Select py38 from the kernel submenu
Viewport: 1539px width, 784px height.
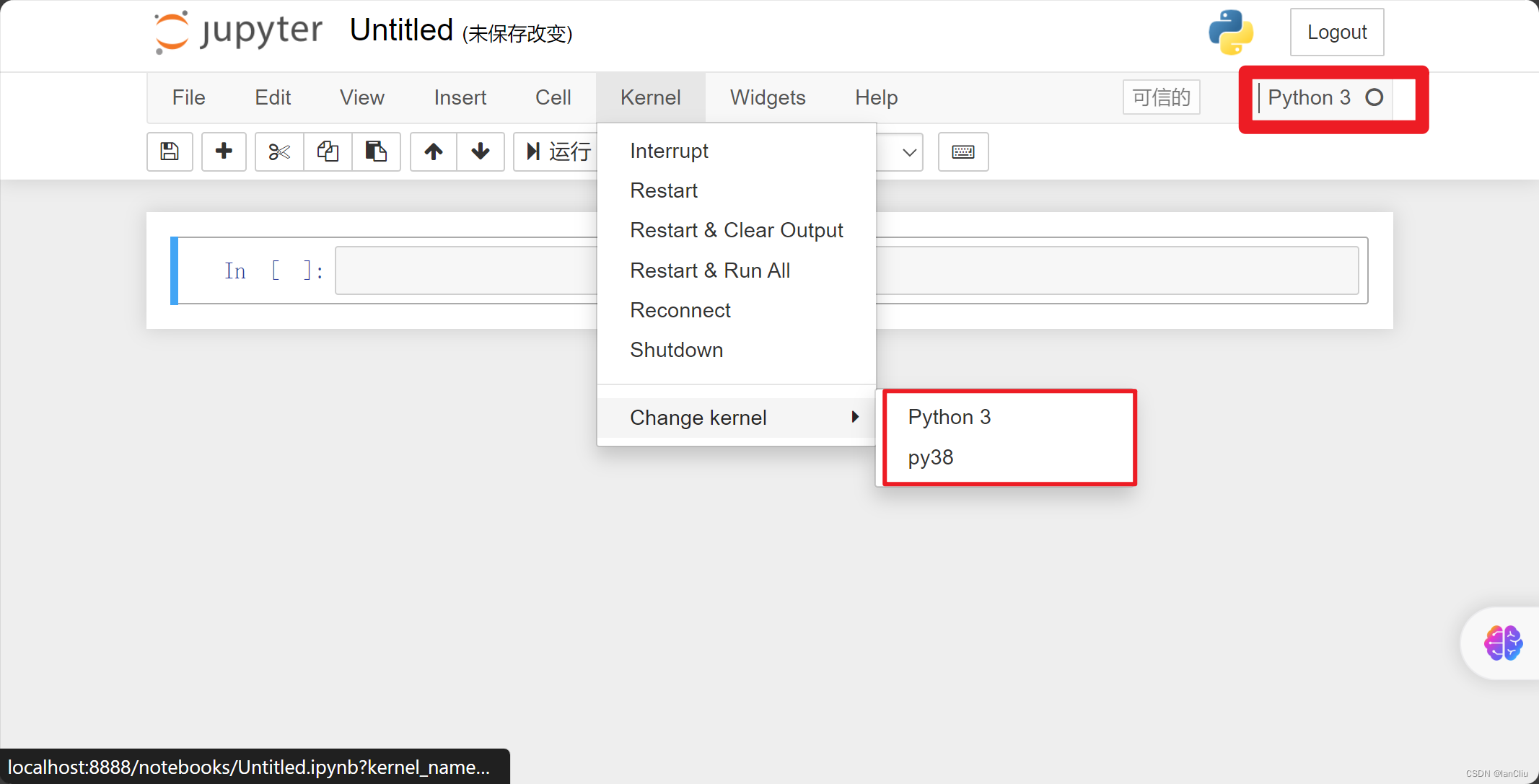click(931, 457)
